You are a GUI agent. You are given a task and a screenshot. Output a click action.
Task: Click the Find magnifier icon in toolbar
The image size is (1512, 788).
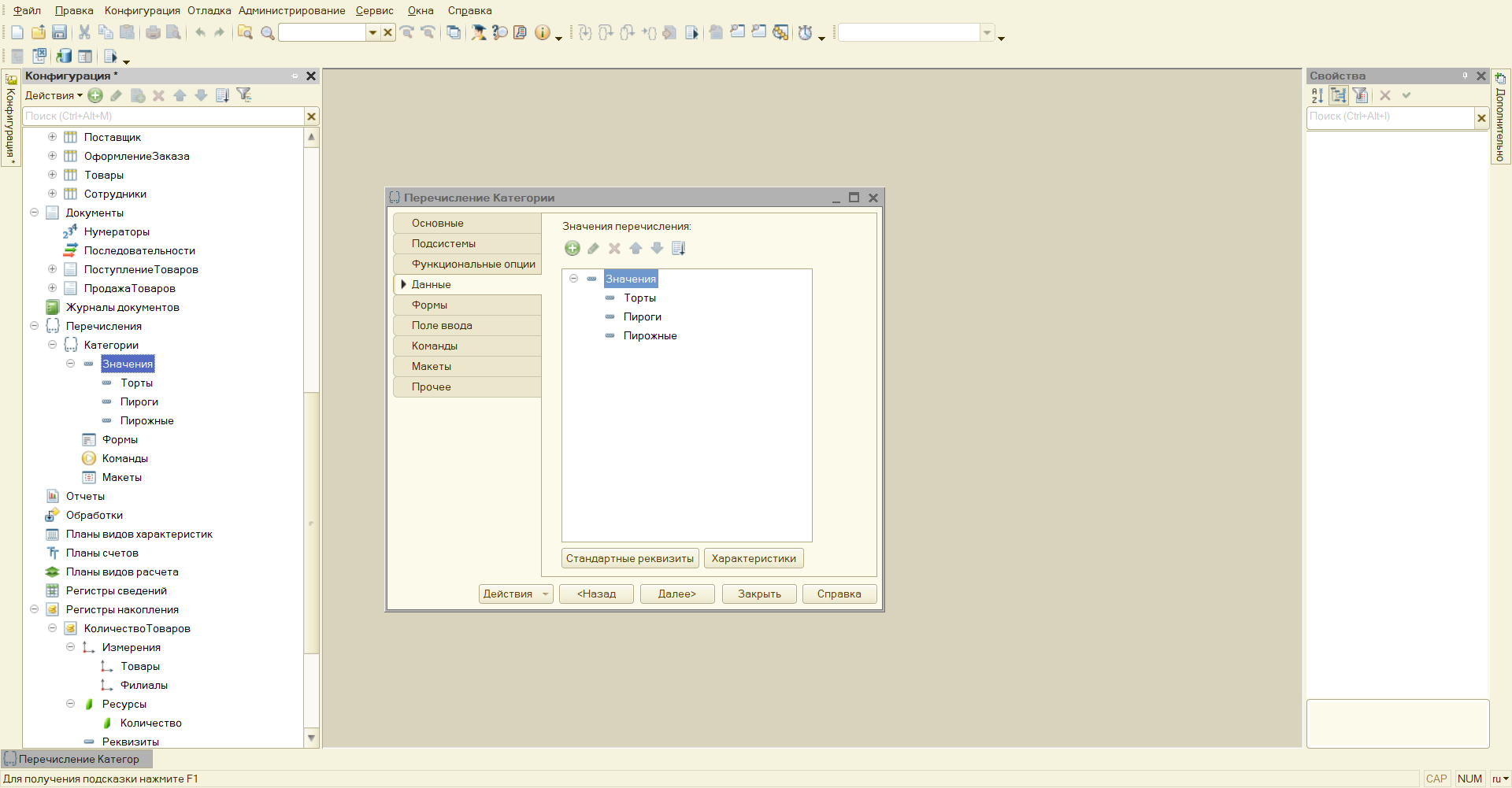pyautogui.click(x=268, y=32)
